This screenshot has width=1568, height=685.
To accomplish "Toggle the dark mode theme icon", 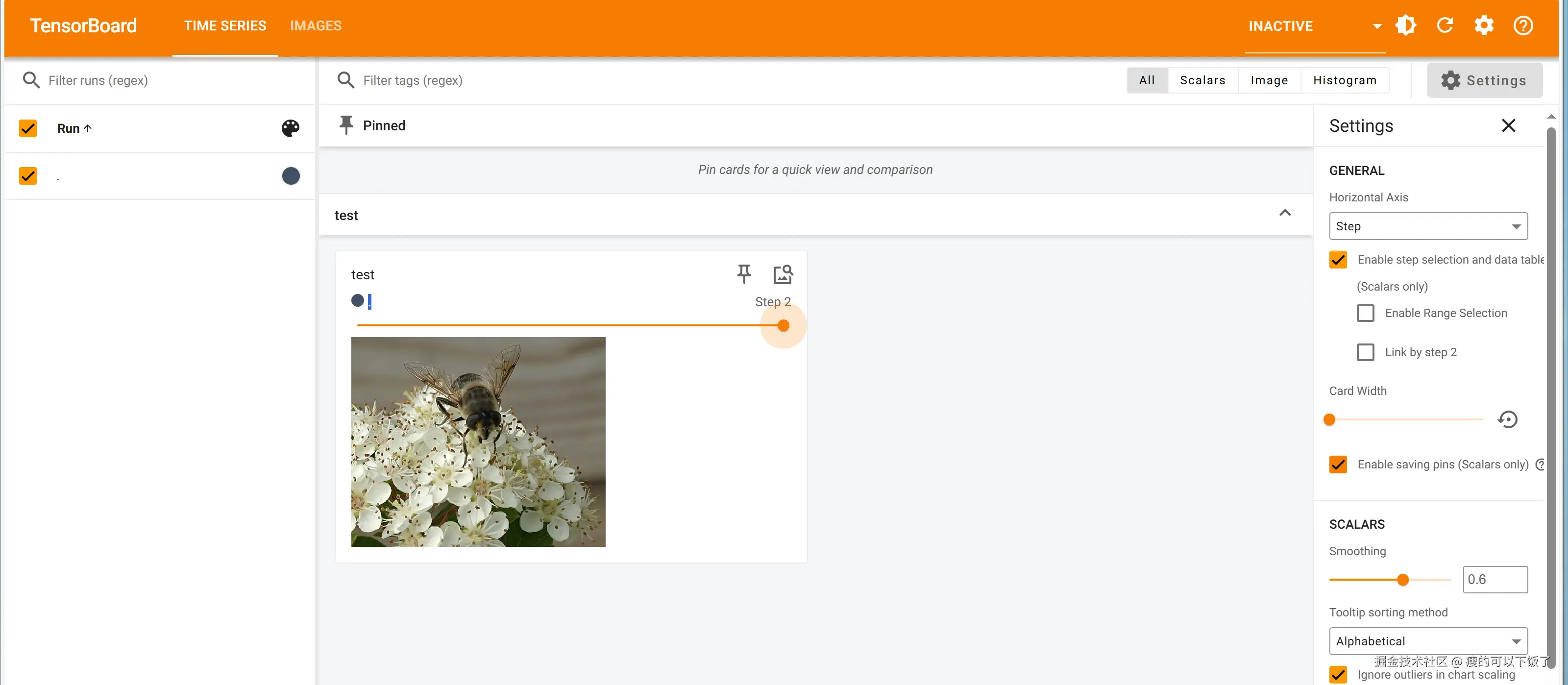I will point(1405,25).
